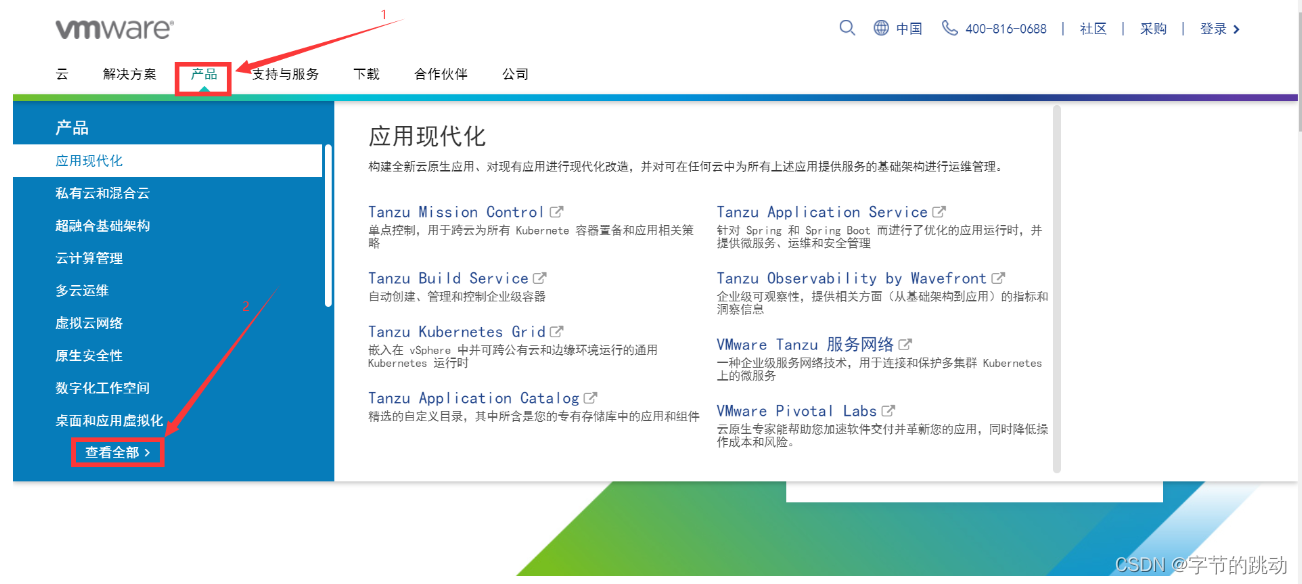The image size is (1302, 584).
Task: Click the product panel vertical scrollbar
Action: pyautogui.click(x=1057, y=288)
